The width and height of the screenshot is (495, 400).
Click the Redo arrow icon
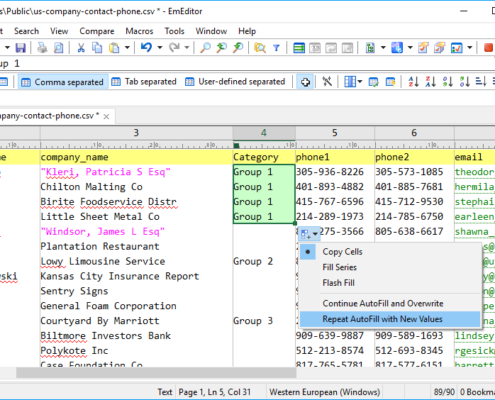[174, 48]
